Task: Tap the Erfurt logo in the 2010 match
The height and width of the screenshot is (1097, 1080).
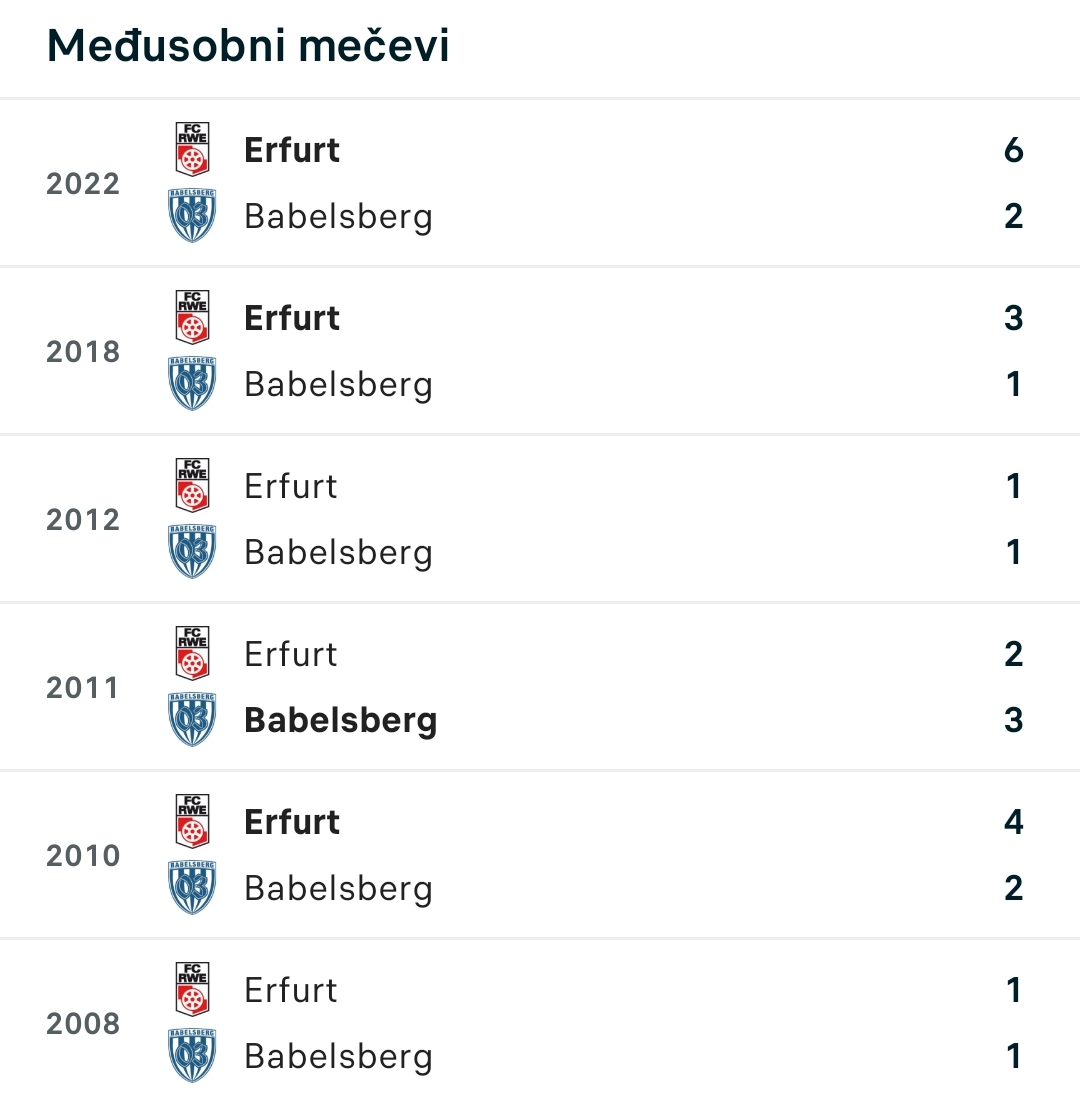Action: click(192, 821)
